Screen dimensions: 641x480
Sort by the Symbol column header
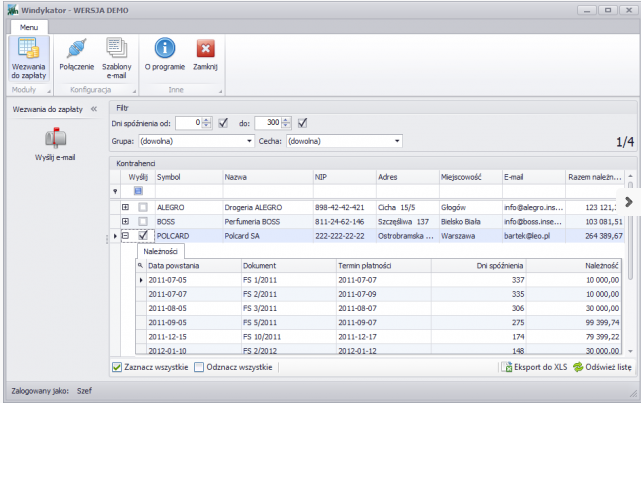pyautogui.click(x=189, y=177)
